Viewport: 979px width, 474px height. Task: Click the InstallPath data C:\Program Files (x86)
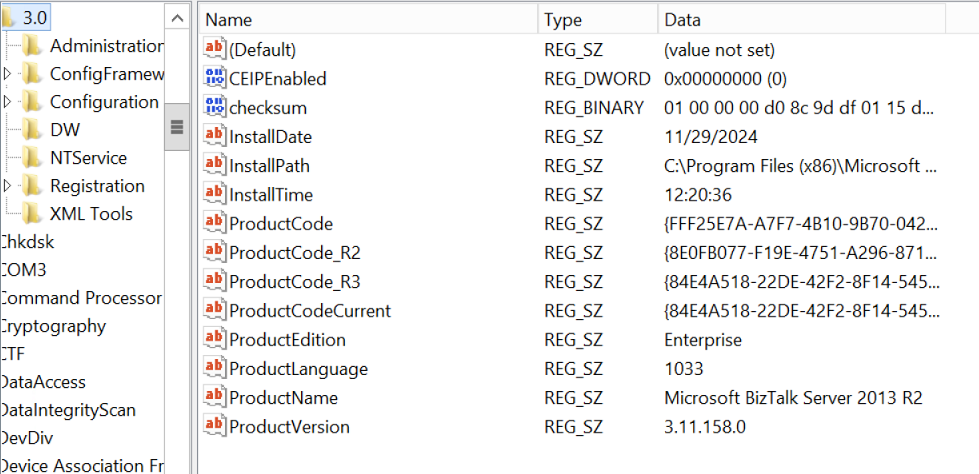[x=801, y=165]
